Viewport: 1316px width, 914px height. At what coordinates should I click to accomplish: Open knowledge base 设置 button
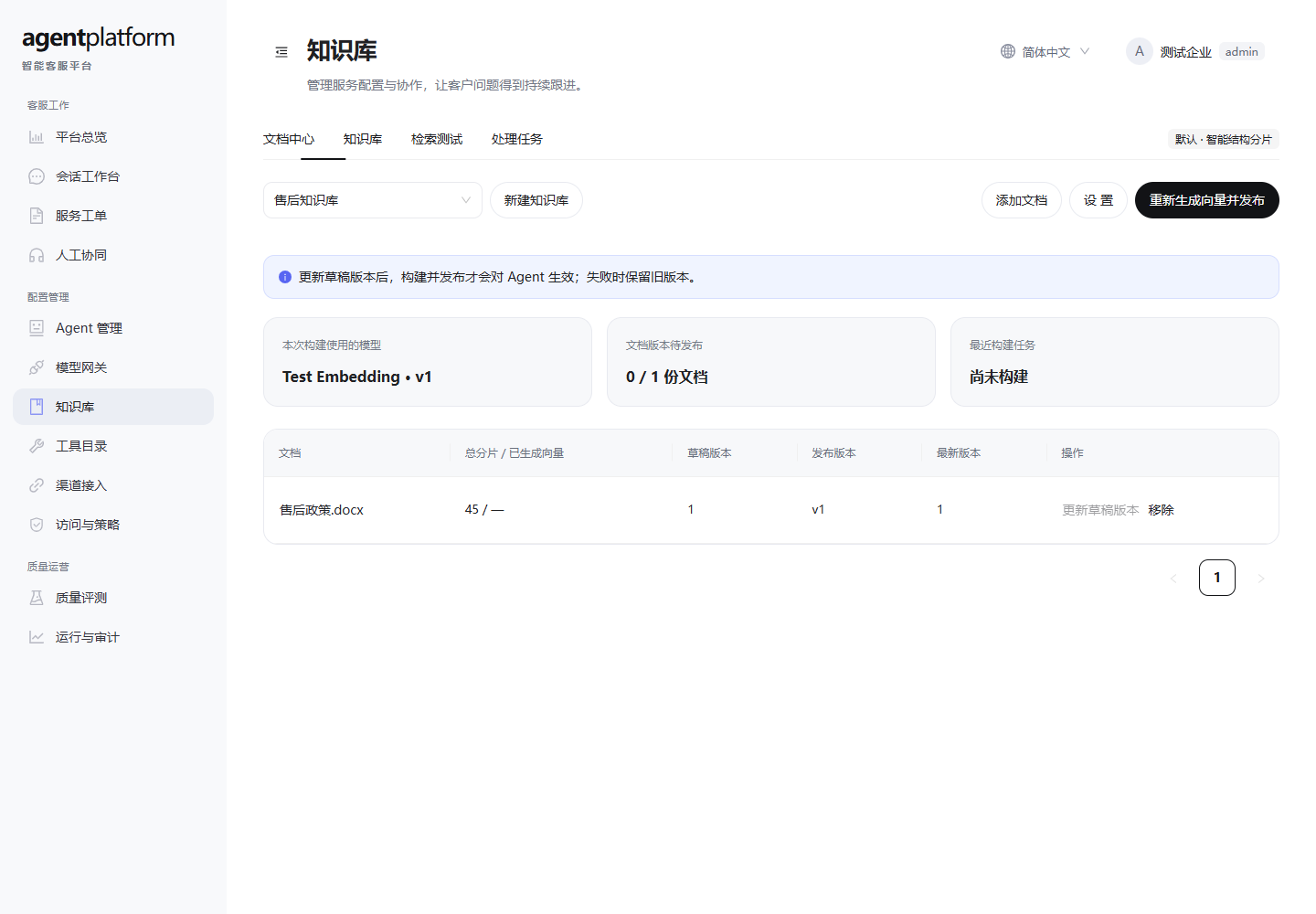[1098, 200]
